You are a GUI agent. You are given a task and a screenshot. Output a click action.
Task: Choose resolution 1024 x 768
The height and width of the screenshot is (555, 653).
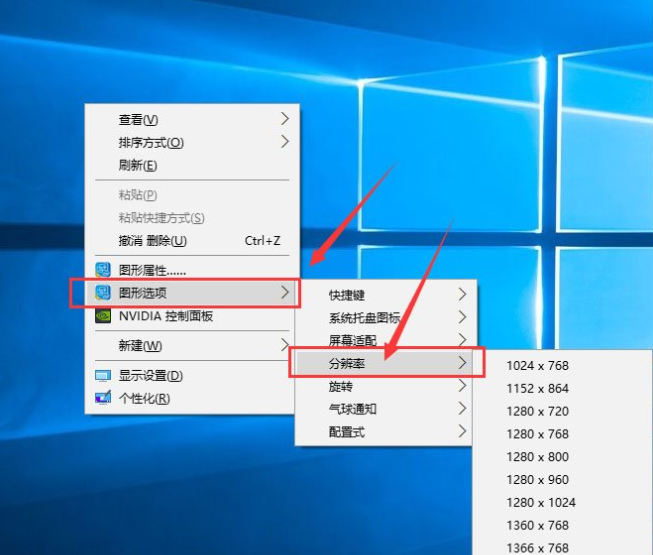click(563, 366)
